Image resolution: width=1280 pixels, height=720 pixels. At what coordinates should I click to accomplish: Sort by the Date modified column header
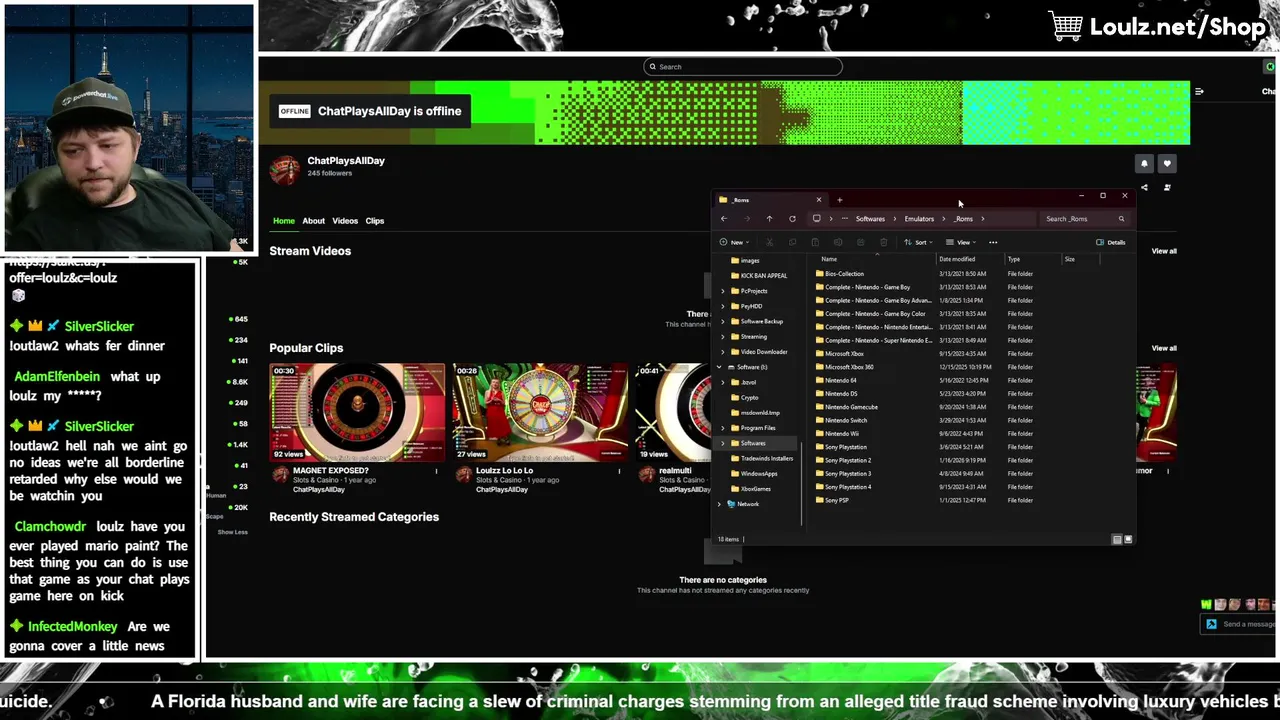click(x=957, y=259)
